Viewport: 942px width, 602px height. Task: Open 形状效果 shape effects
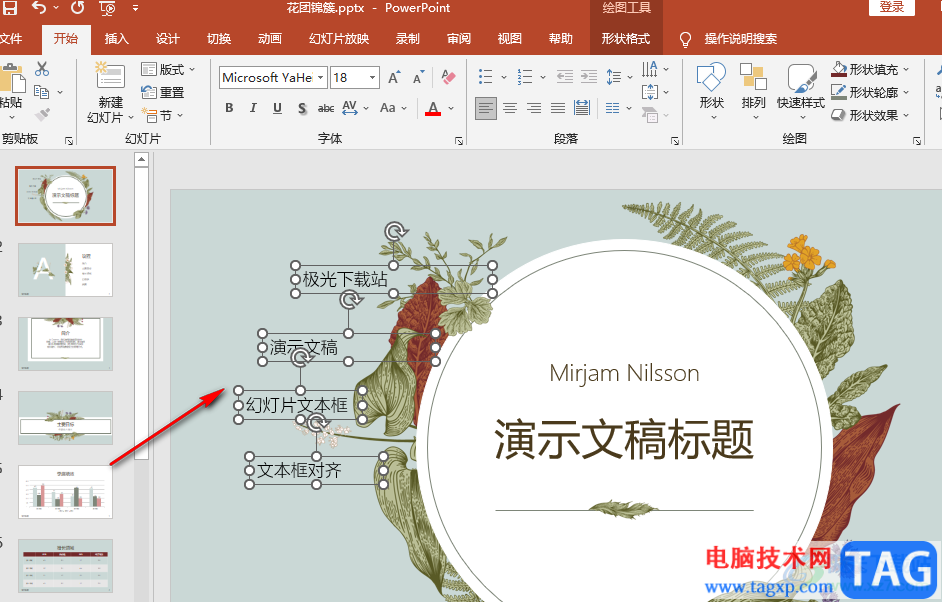pos(870,115)
